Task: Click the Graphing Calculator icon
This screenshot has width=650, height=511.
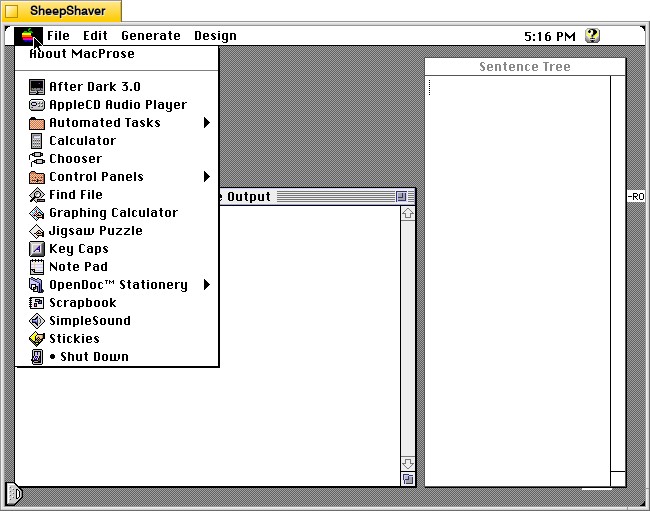Action: click(36, 213)
